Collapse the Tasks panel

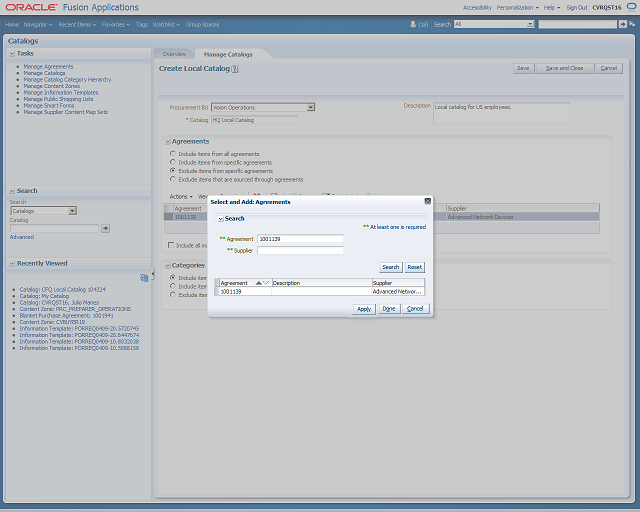point(12,53)
